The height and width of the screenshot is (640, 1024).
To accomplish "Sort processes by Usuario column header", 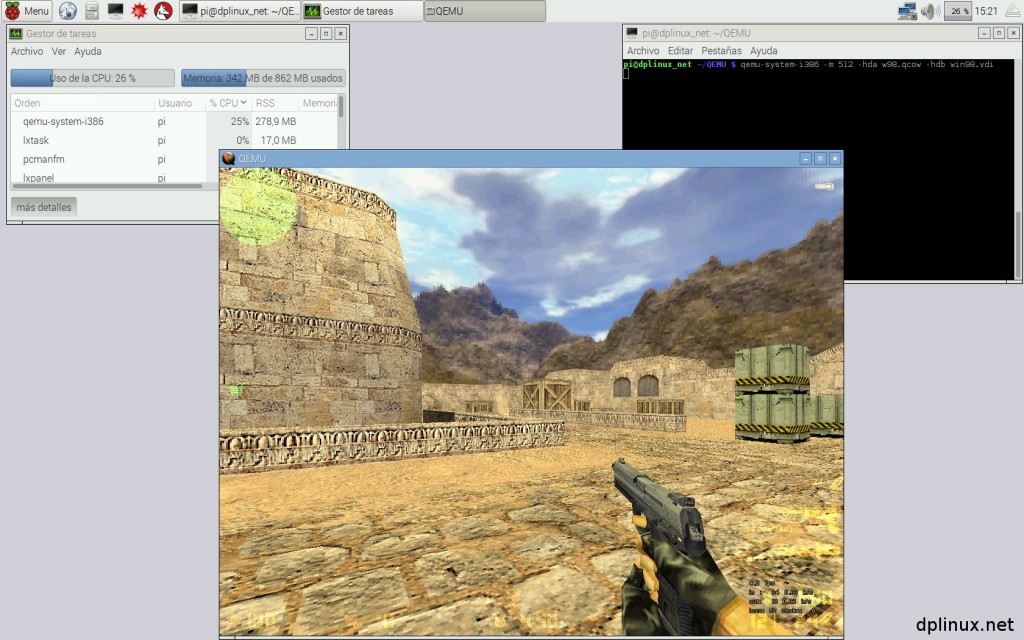I will coord(175,103).
